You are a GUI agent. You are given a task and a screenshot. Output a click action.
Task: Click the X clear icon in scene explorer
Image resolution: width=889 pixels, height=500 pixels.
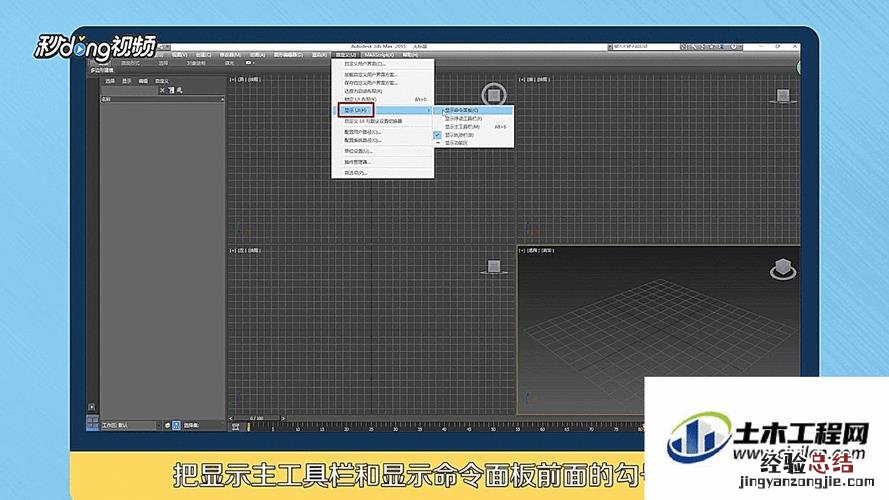164,91
